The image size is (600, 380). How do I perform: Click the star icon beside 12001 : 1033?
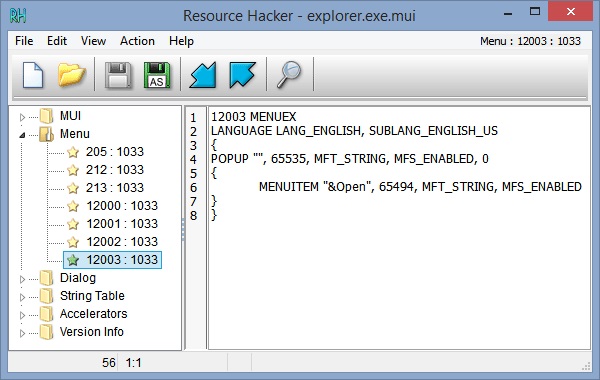point(73,224)
